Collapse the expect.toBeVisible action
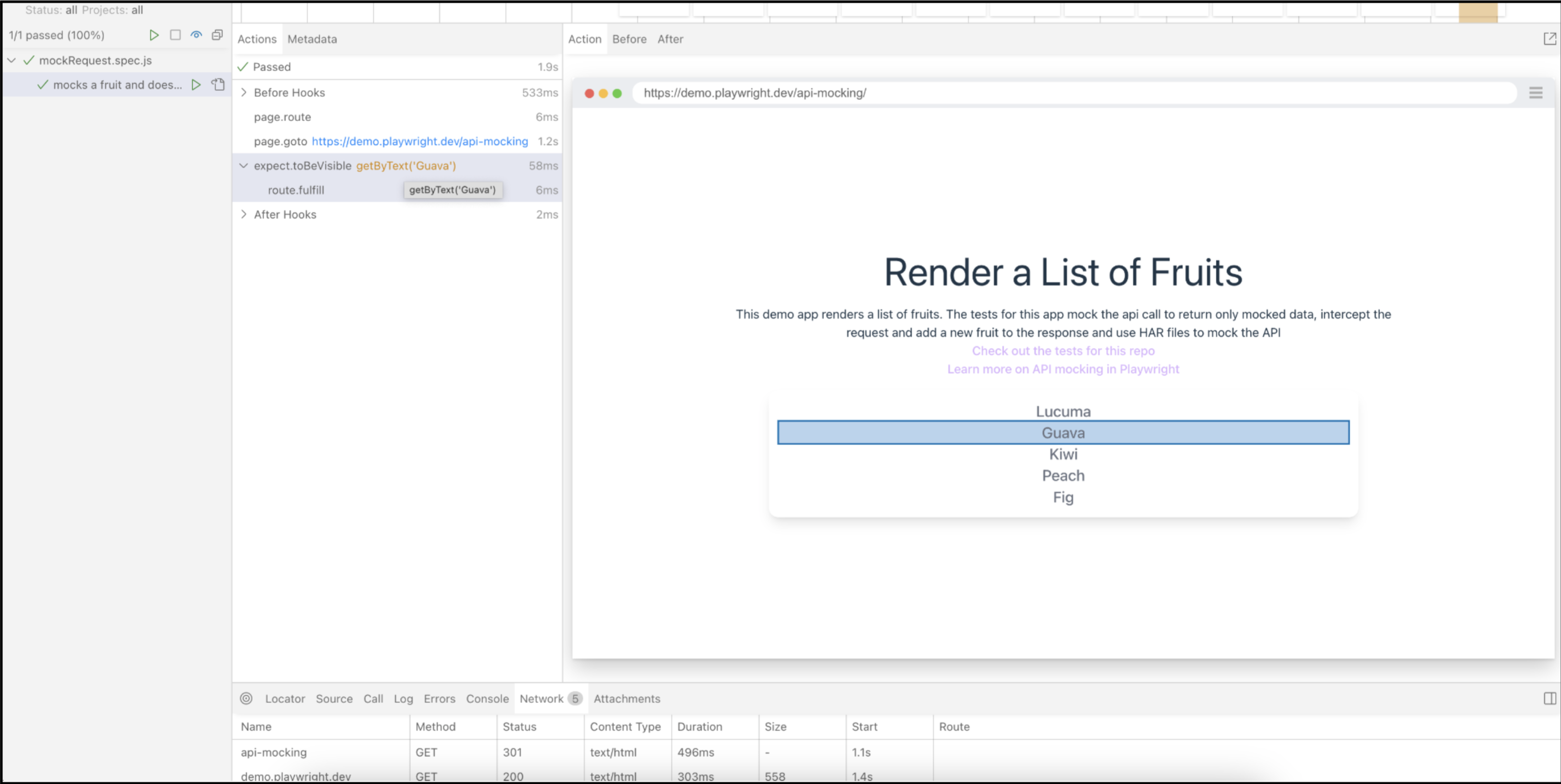 tap(244, 165)
